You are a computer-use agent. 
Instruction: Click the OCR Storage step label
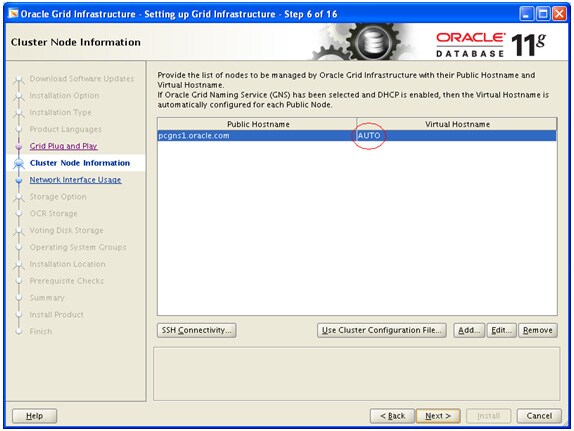point(53,213)
